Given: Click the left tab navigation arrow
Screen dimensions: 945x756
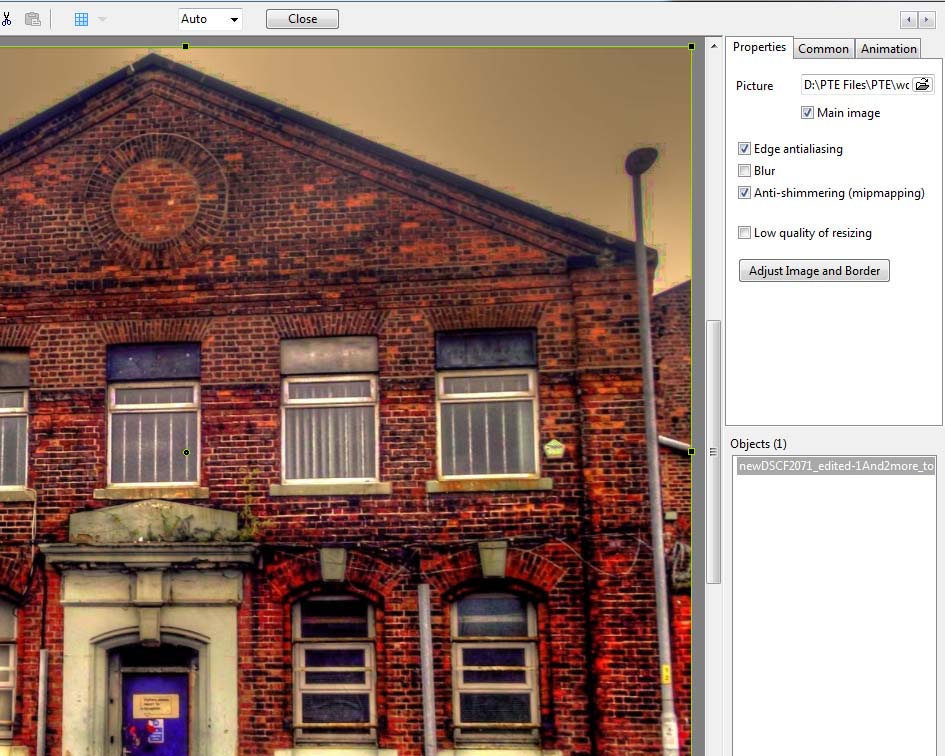Looking at the screenshot, I should (x=909, y=20).
